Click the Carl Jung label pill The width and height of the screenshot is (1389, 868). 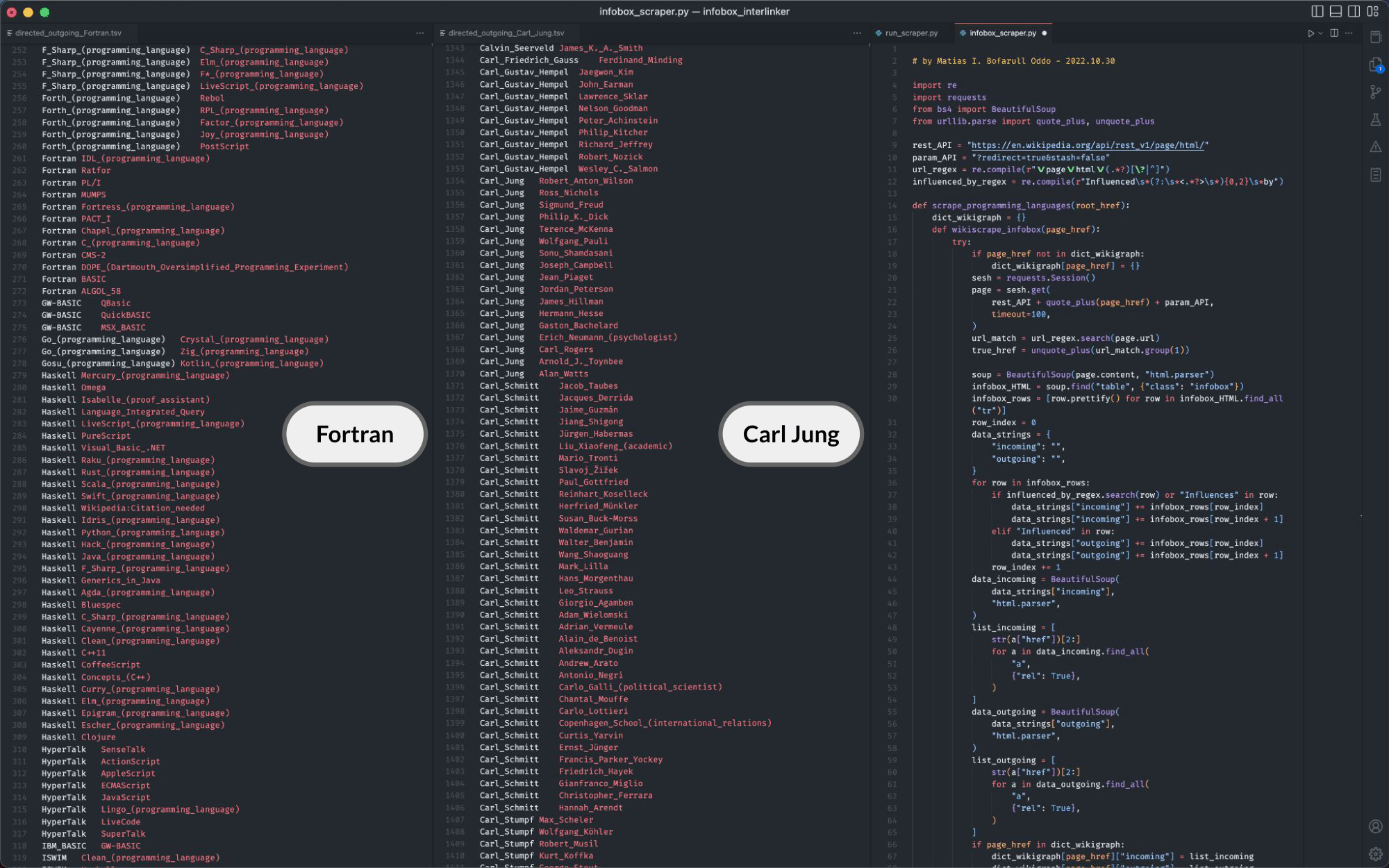(791, 435)
